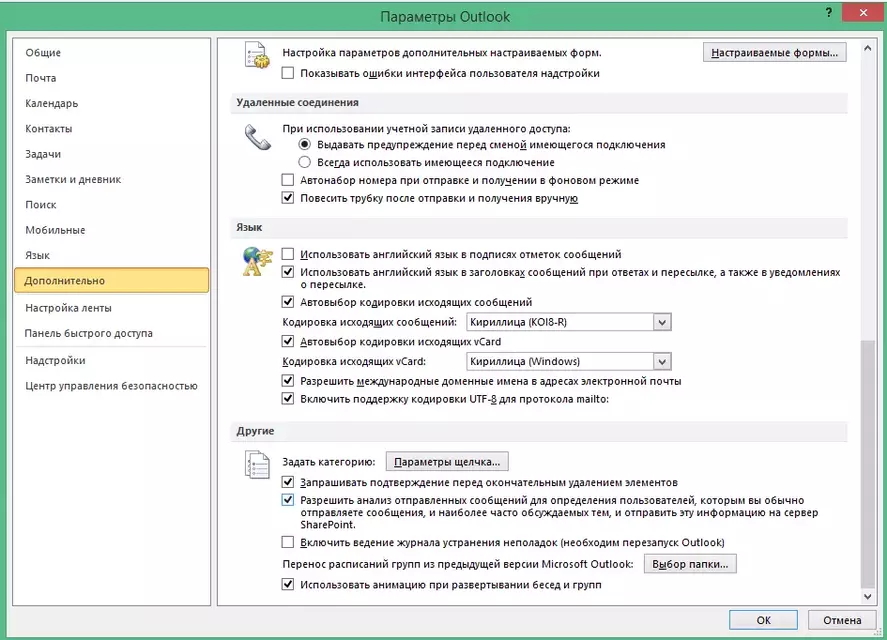887x640 pixels.
Task: Open Заметки и дневник category
Action: coord(111,179)
